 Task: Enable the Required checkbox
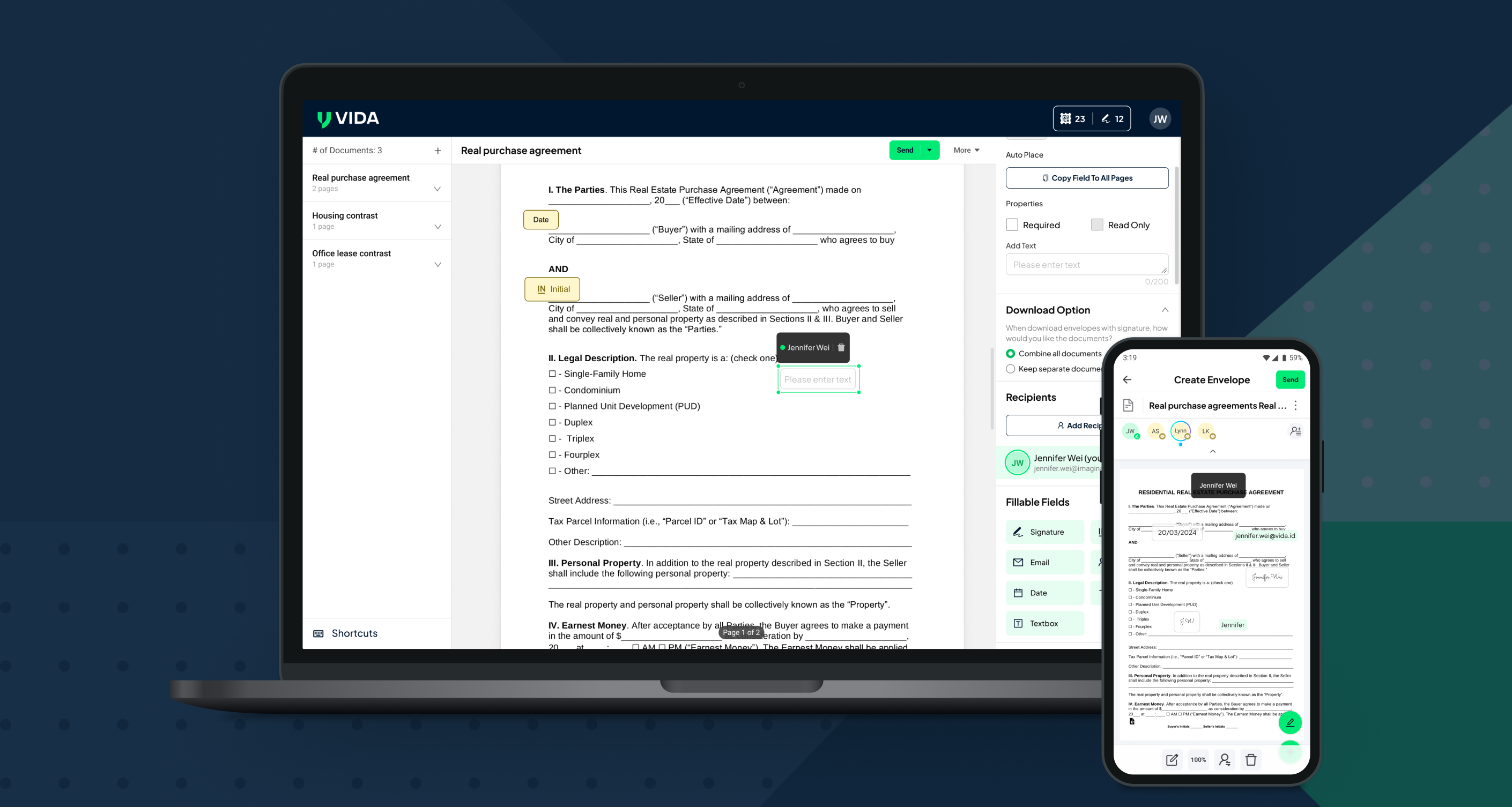point(1012,225)
